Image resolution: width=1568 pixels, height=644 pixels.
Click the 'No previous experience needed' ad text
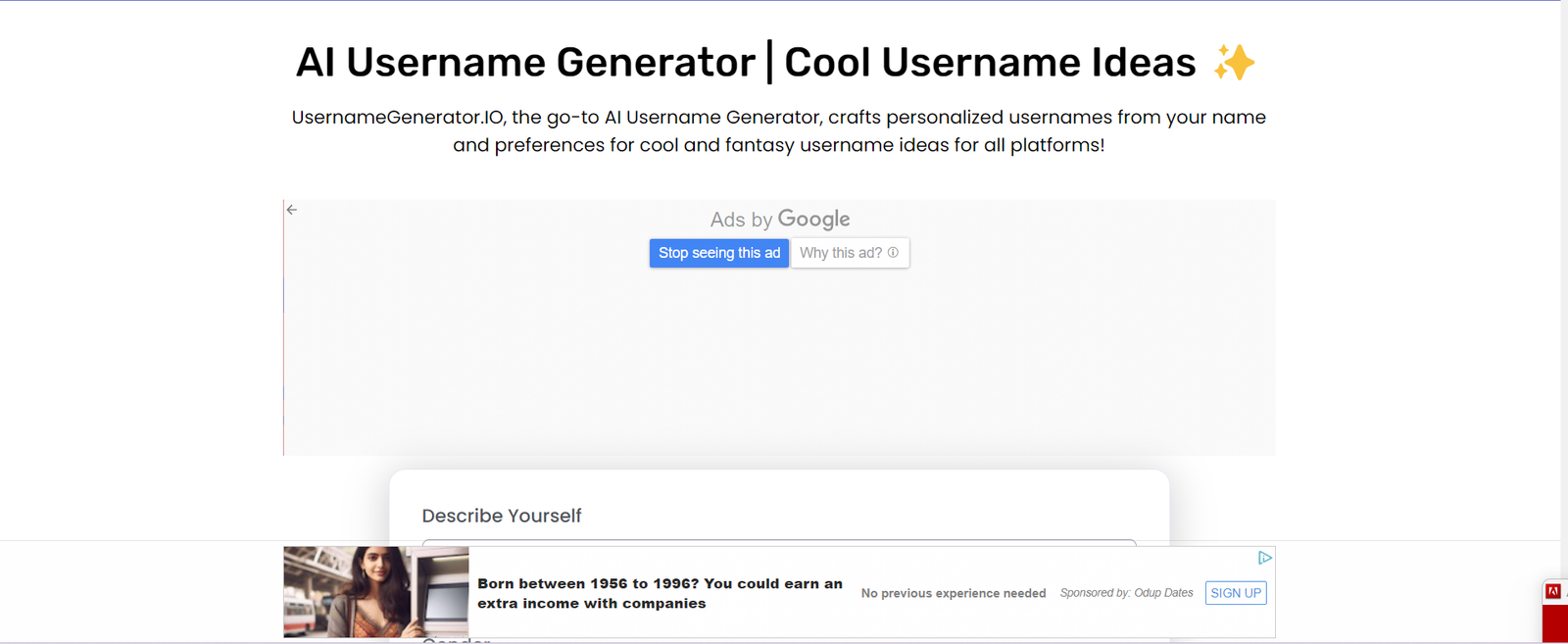click(x=954, y=593)
